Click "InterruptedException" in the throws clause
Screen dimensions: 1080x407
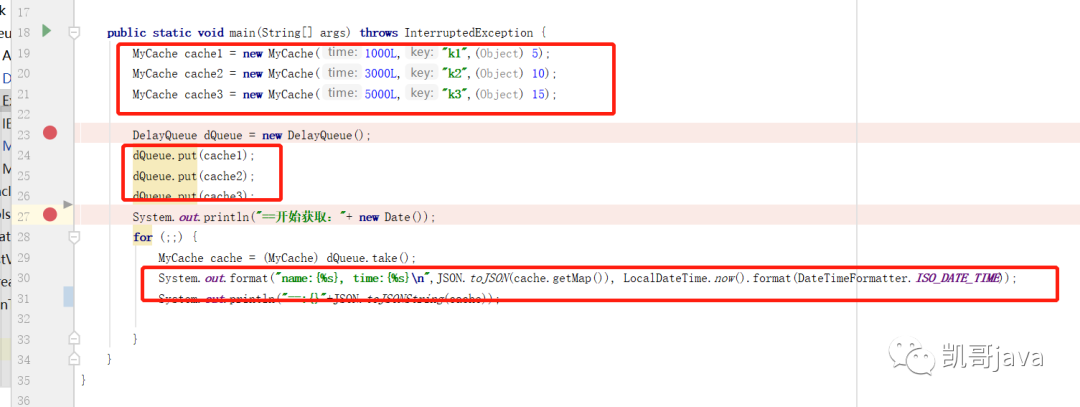[469, 33]
